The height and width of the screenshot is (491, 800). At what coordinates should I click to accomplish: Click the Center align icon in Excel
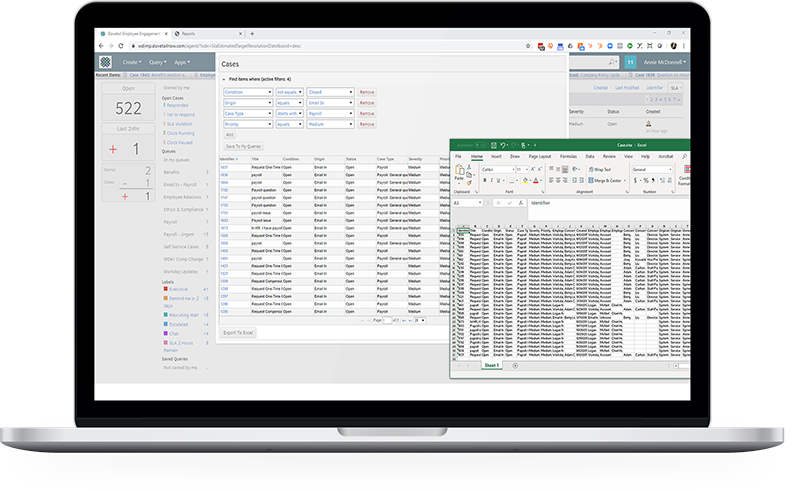point(558,180)
